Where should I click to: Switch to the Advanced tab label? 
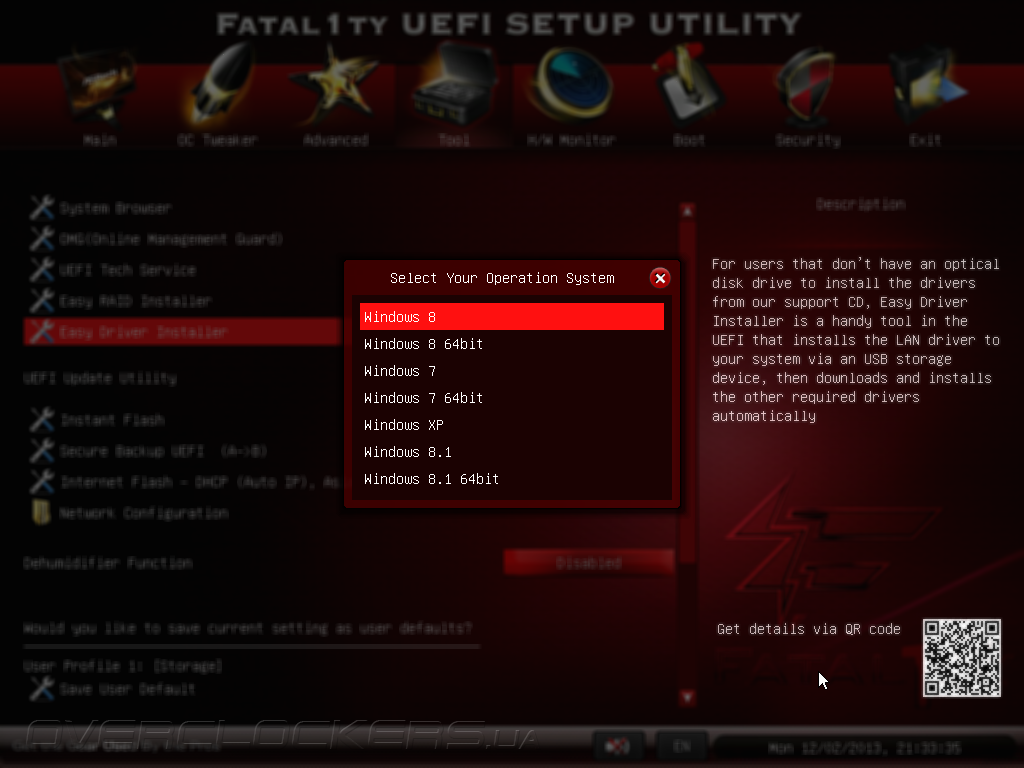click(x=336, y=140)
